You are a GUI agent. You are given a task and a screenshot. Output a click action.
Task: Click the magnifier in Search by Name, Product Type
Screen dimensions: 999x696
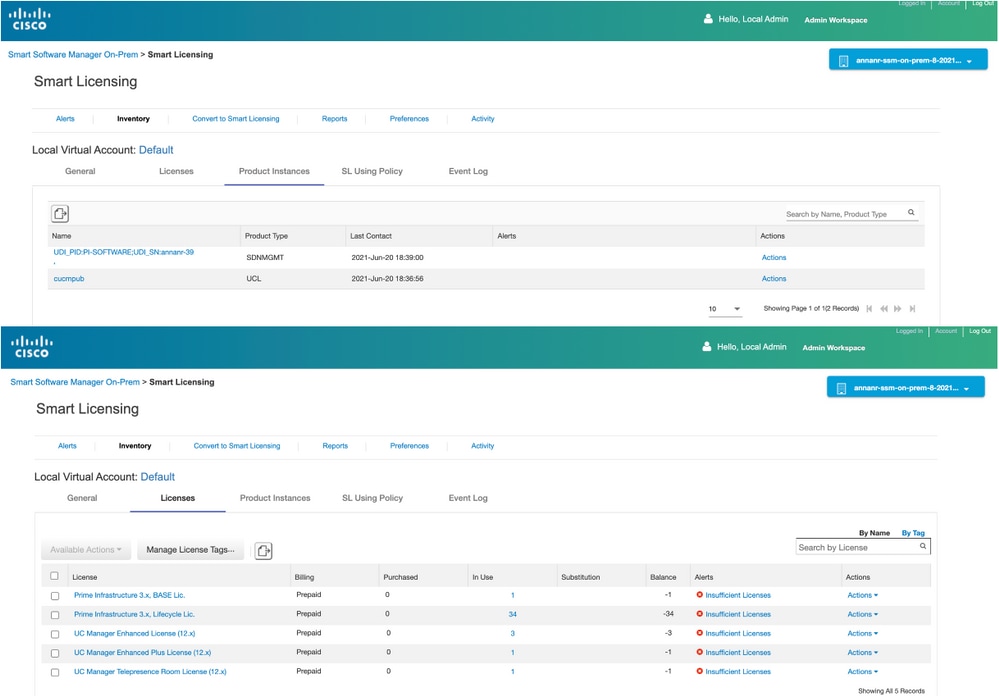[x=911, y=213]
